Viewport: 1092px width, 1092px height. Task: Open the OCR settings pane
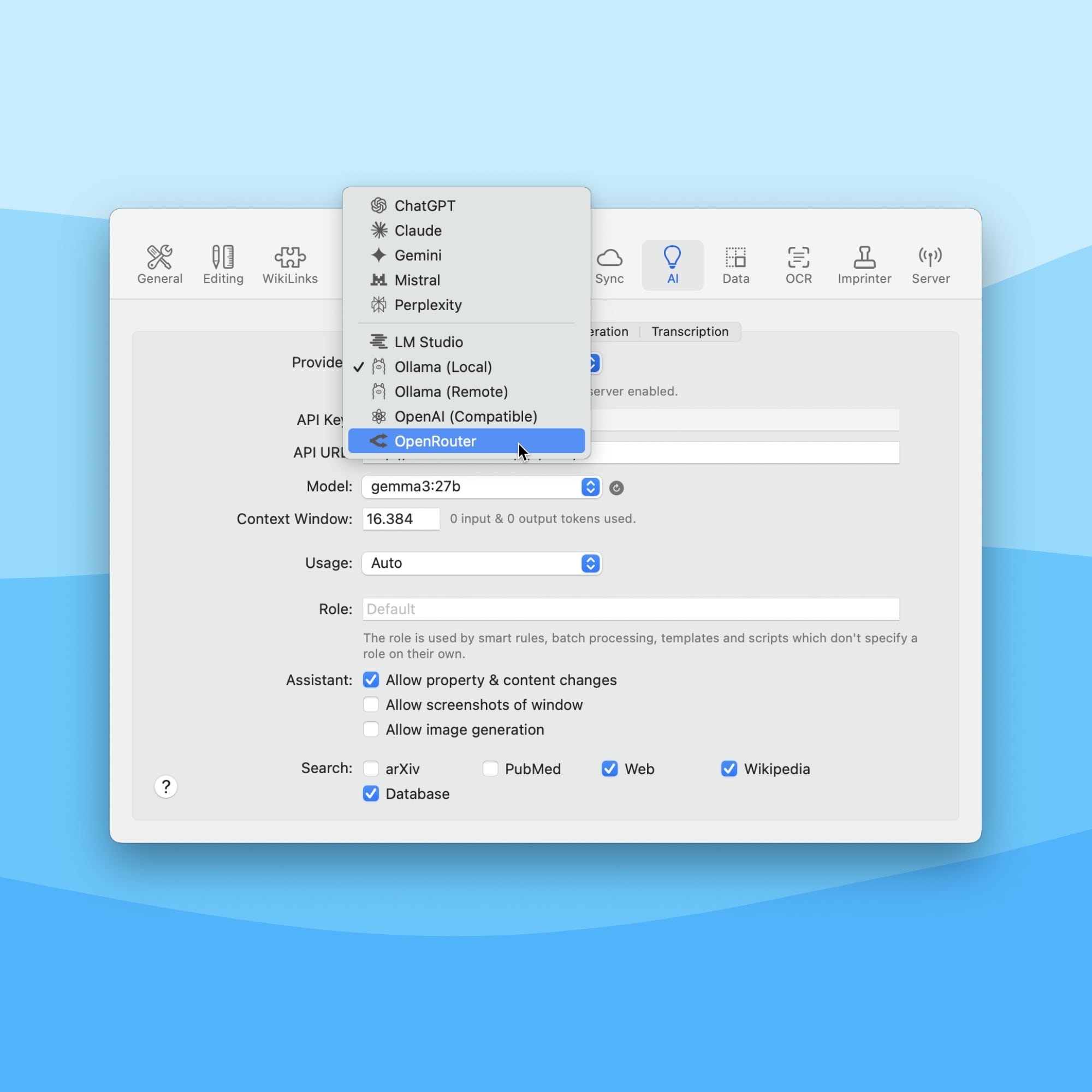coord(799,264)
